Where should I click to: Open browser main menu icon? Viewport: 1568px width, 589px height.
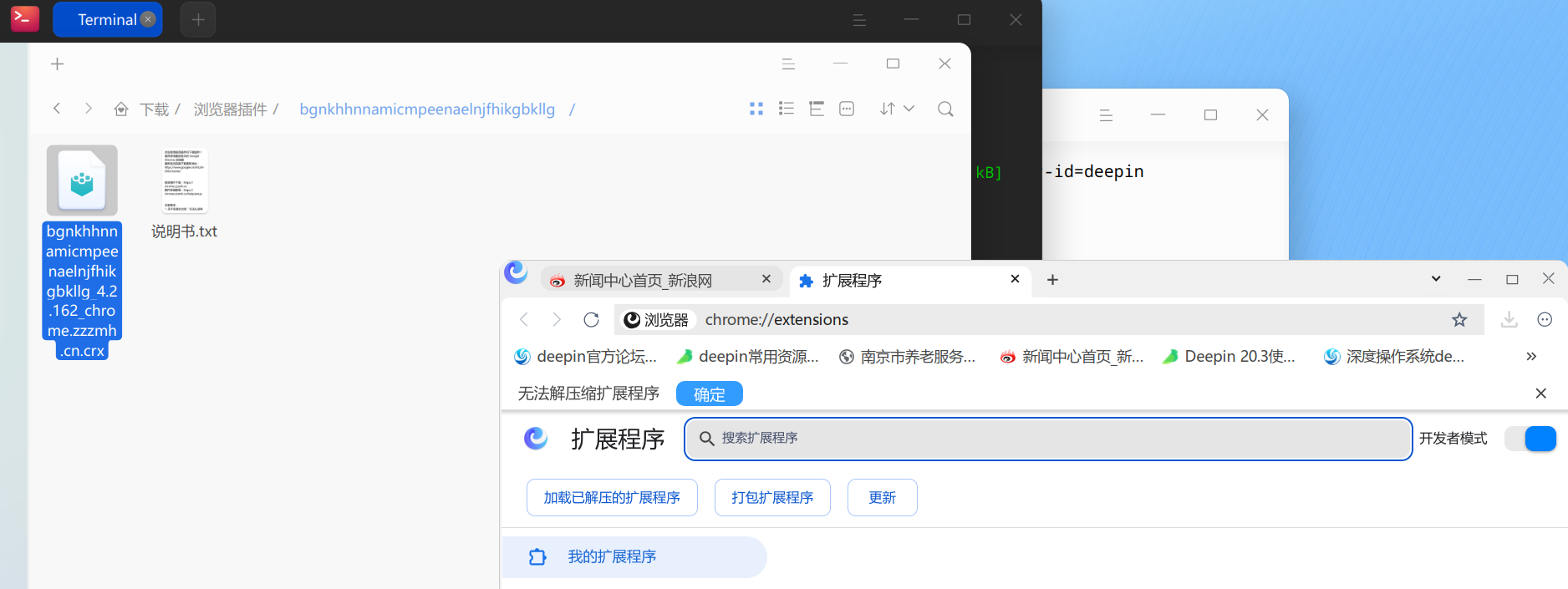click(1545, 319)
